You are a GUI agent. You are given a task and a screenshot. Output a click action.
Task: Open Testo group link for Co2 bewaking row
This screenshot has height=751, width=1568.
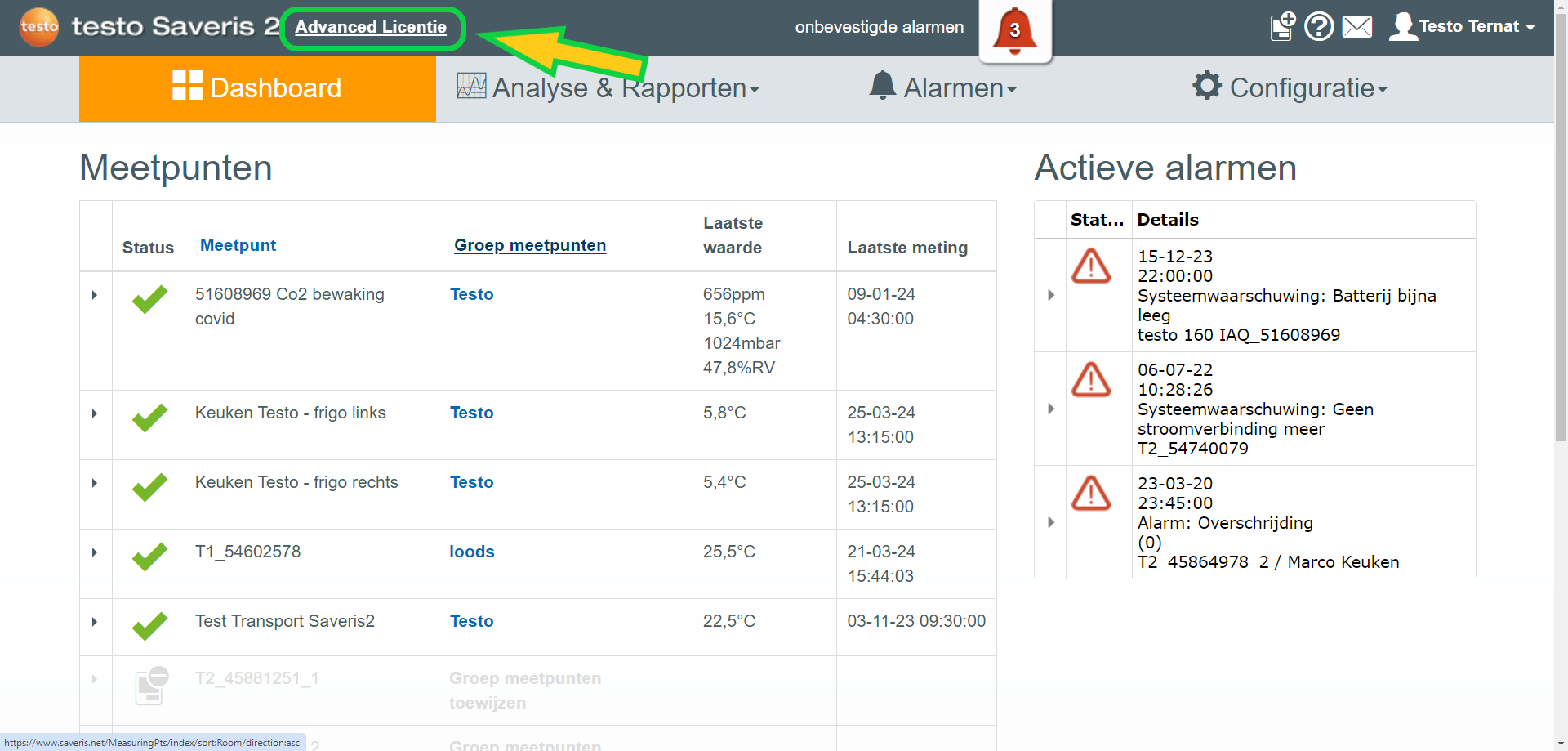[472, 294]
